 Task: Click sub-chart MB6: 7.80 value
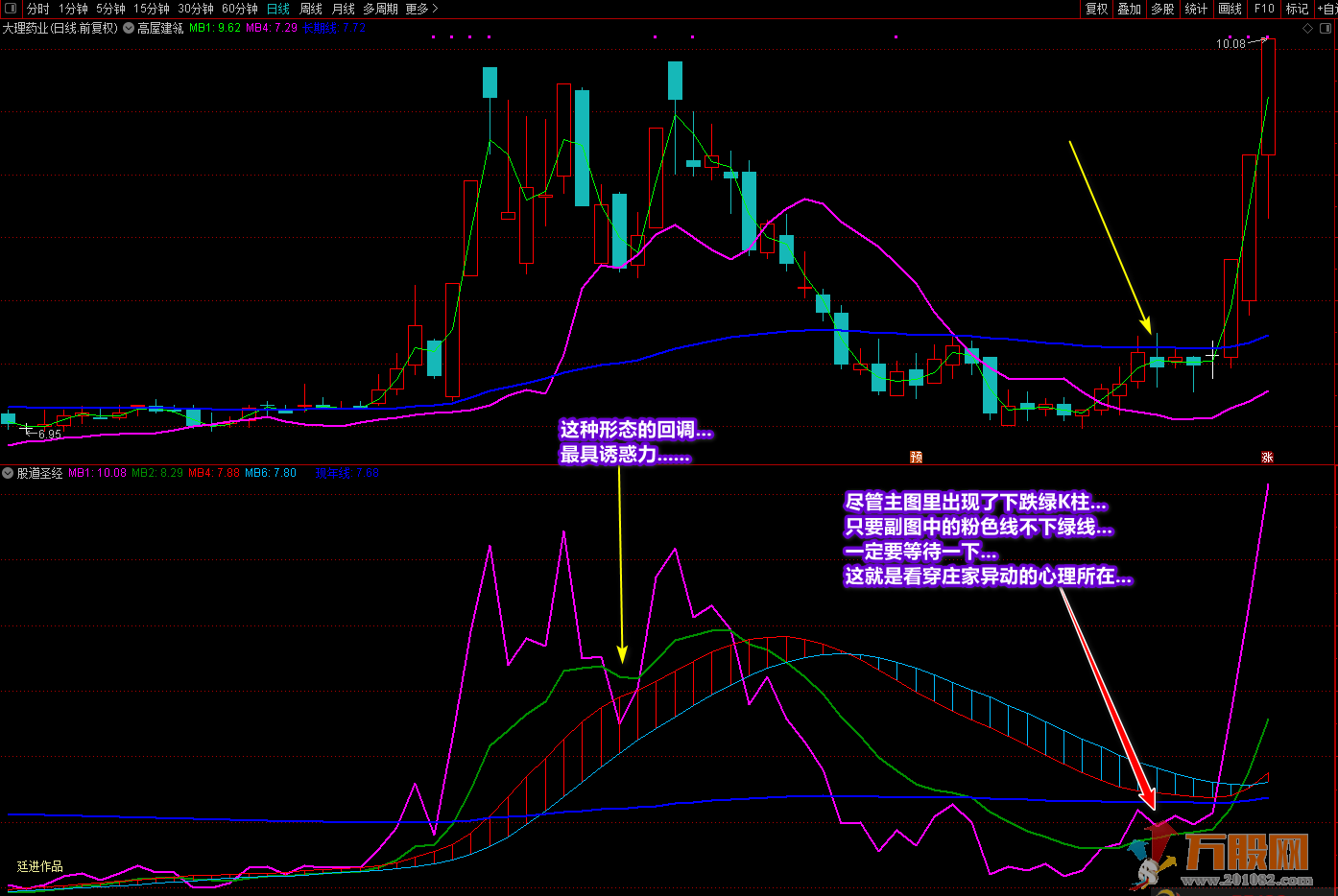click(x=271, y=473)
